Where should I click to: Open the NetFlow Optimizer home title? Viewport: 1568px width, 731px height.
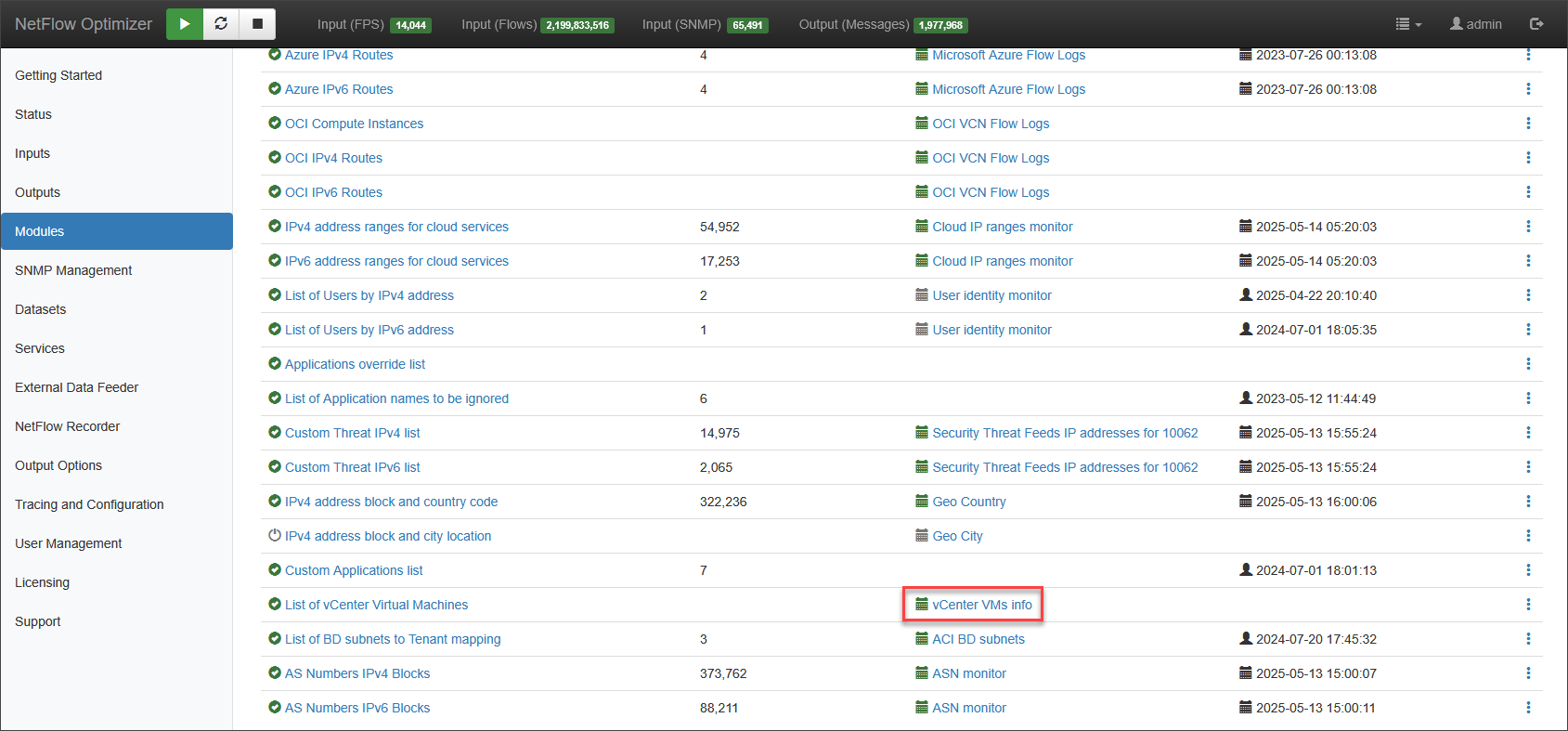pyautogui.click(x=84, y=24)
